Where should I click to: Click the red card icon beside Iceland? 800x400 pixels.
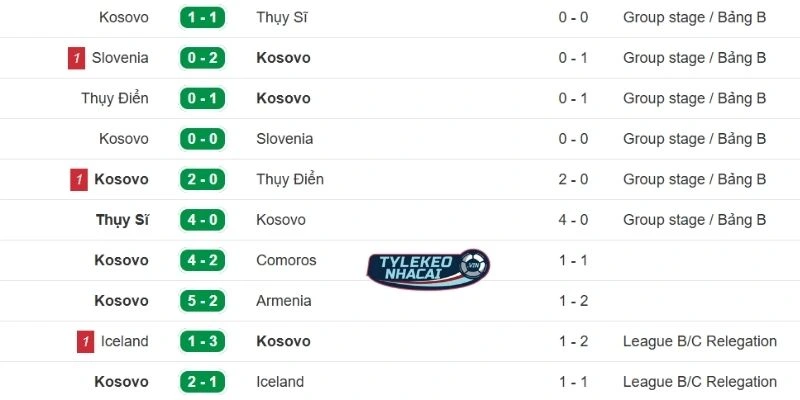pos(84,342)
